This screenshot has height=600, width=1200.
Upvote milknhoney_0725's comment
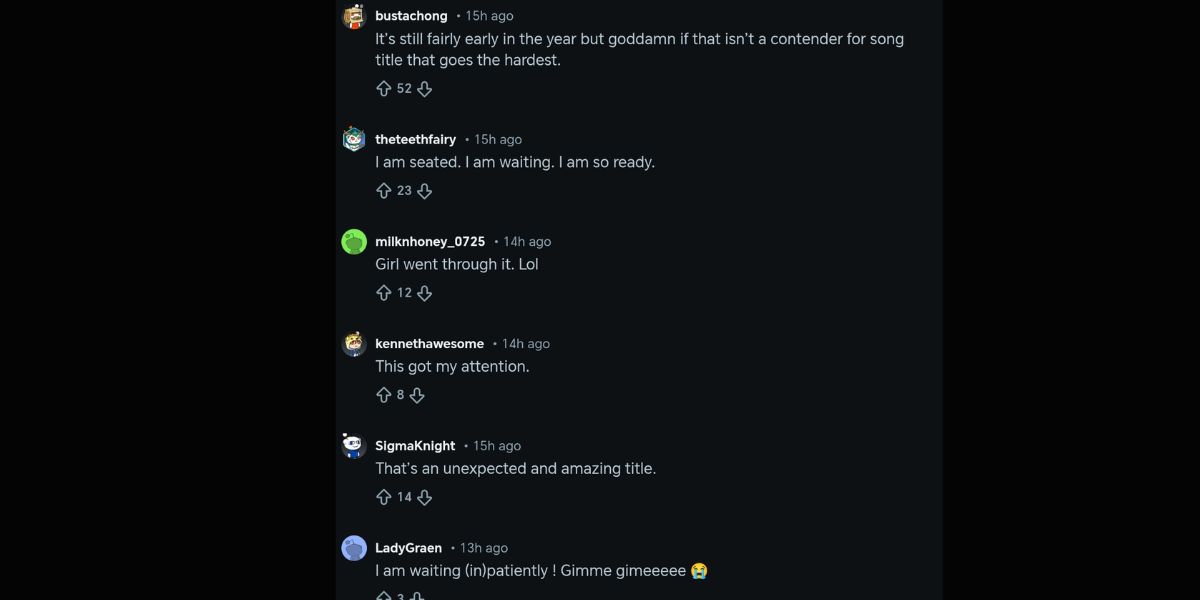[x=383, y=293]
